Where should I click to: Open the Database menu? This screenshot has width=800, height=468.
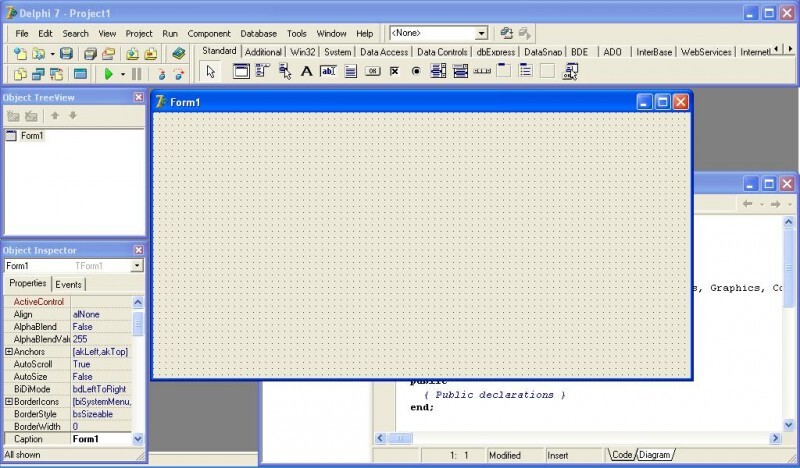click(x=259, y=34)
